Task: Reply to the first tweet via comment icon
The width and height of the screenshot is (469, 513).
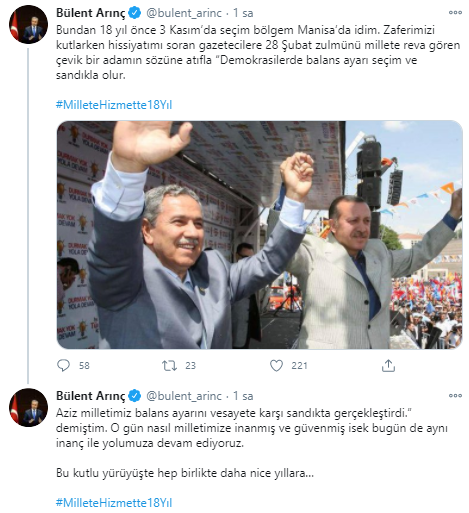Action: [x=63, y=365]
